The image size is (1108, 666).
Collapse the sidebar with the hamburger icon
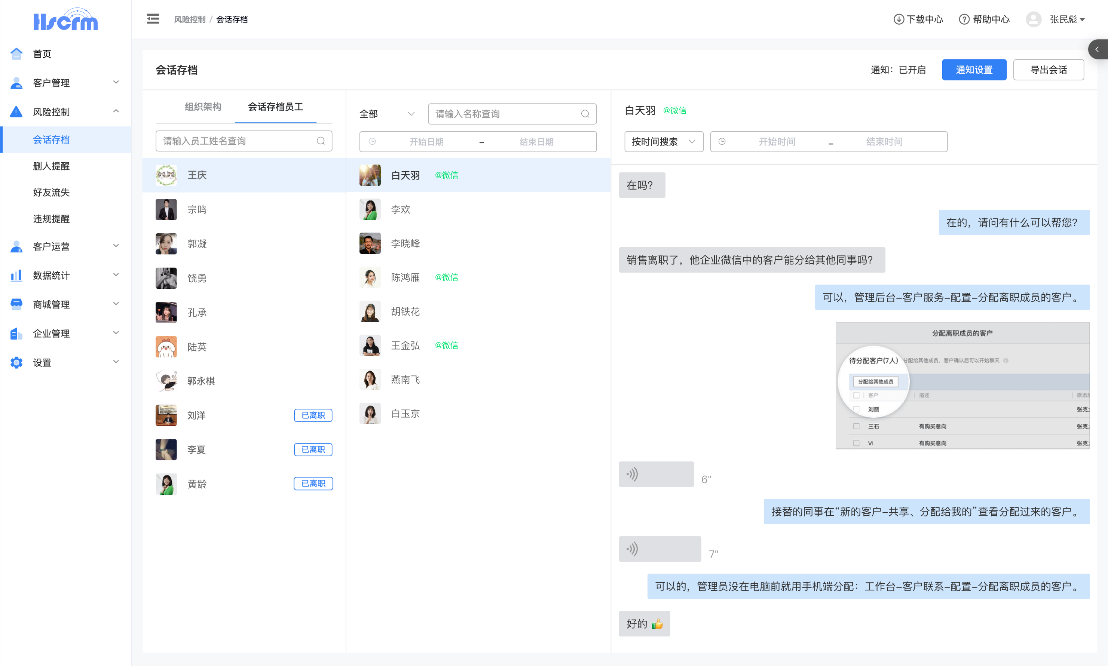(x=153, y=19)
